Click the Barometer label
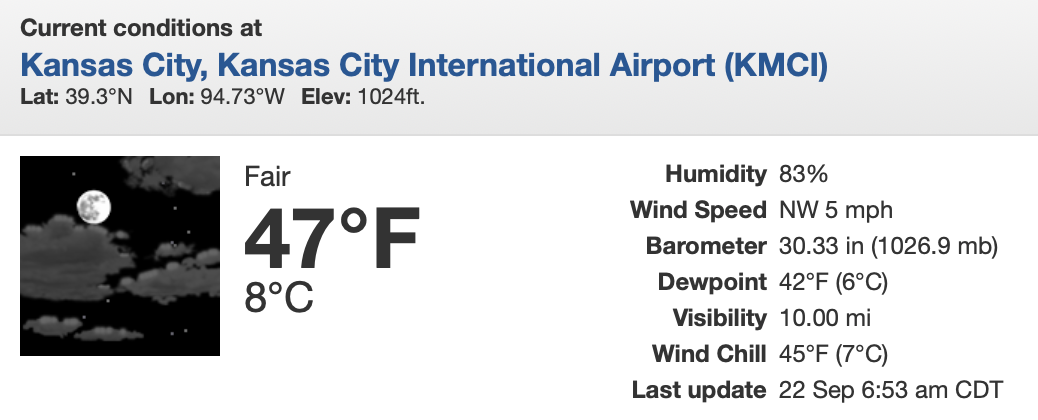Image resolution: width=1038 pixels, height=420 pixels. click(704, 246)
